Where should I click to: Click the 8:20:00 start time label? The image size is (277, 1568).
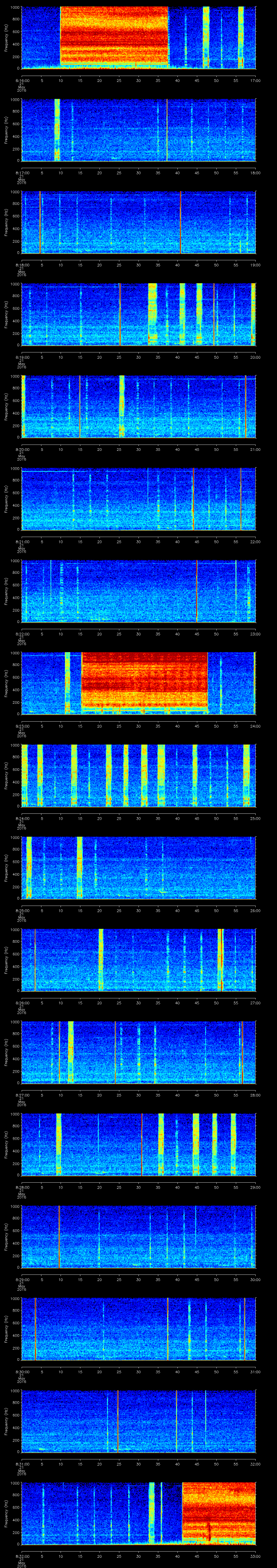[x=21, y=450]
